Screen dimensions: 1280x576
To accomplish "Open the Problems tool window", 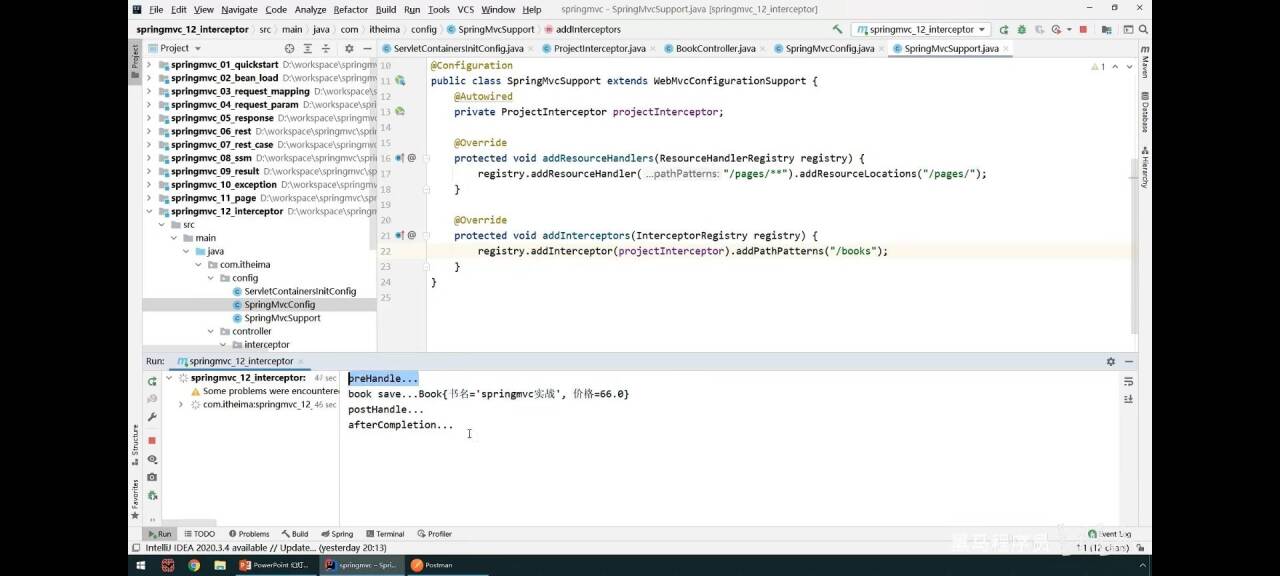I will (x=249, y=534).
